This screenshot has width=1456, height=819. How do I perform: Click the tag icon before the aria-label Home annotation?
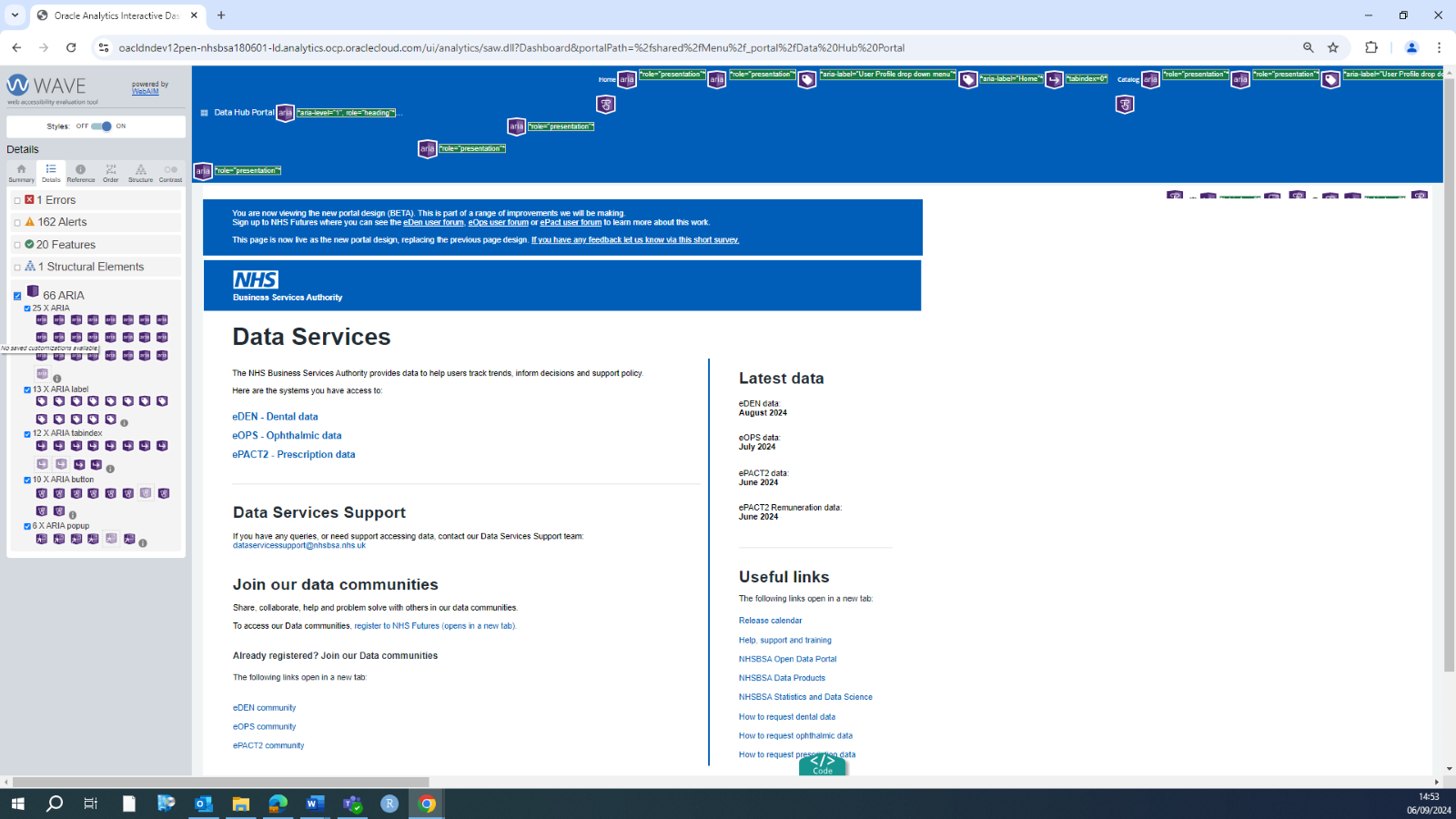(x=968, y=80)
